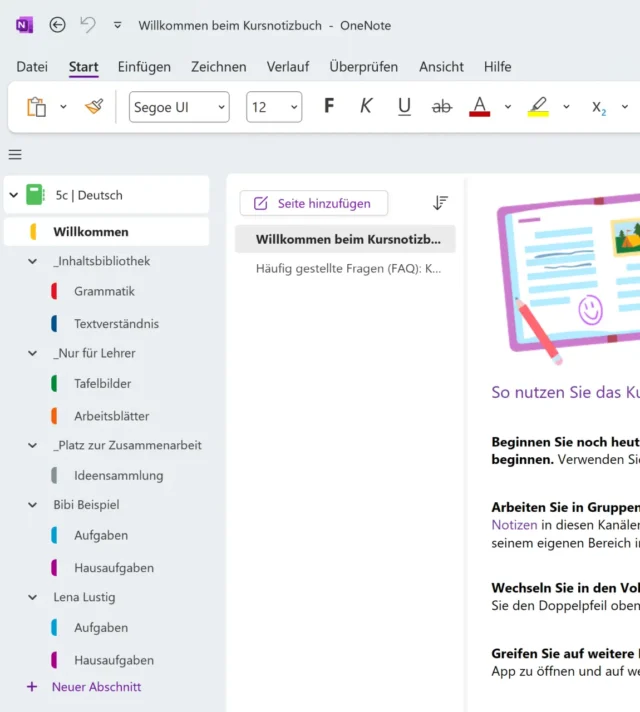Click the Undo arrow in title bar
This screenshot has width=640, height=712.
coord(88,25)
